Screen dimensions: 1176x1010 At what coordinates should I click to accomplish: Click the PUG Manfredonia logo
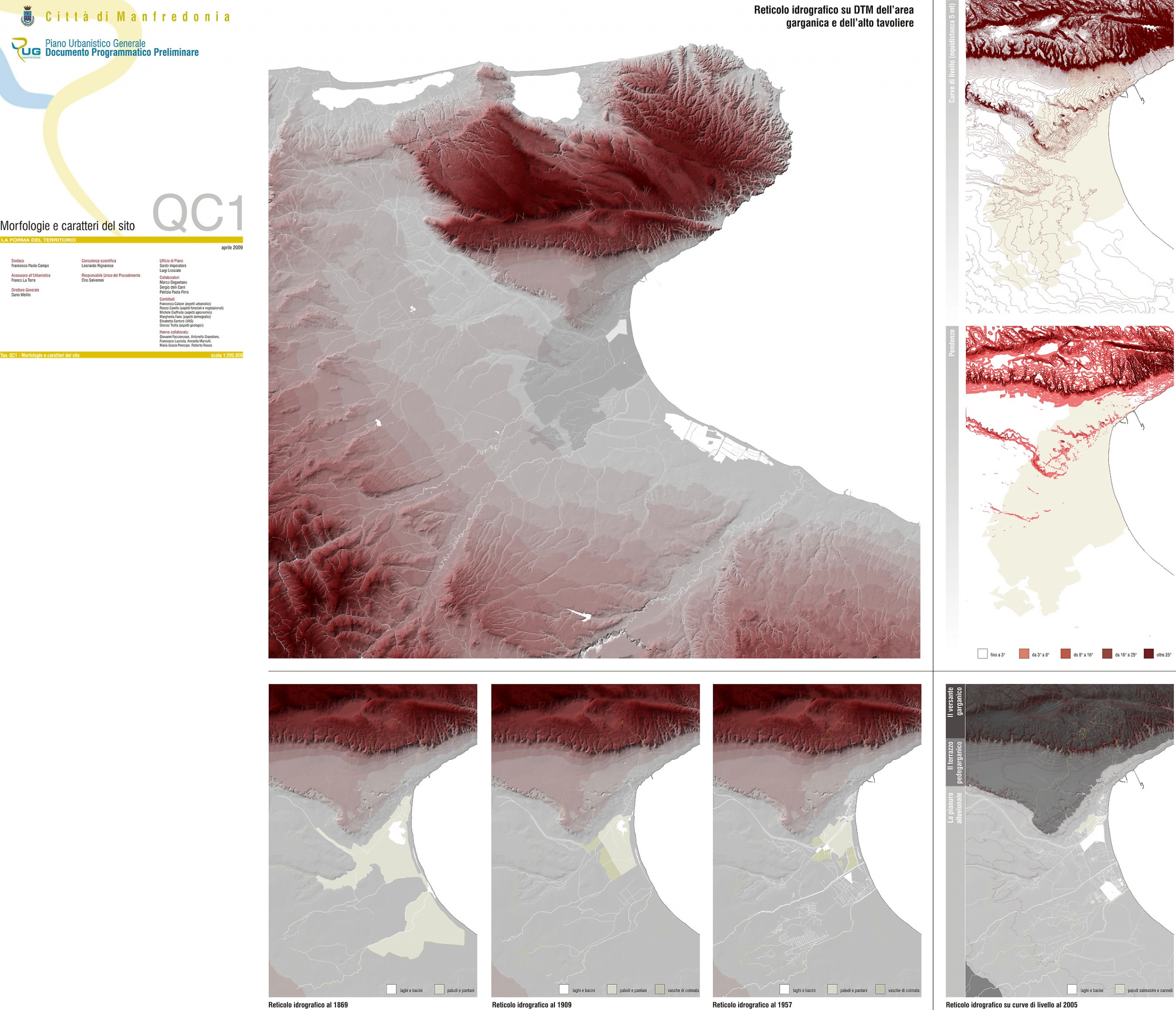pyautogui.click(x=26, y=50)
